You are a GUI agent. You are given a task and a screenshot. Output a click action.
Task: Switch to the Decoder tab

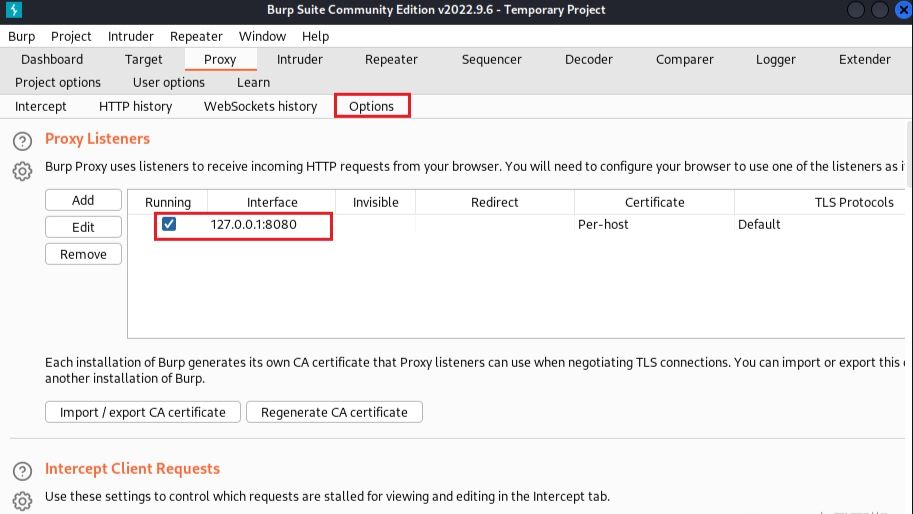click(589, 59)
